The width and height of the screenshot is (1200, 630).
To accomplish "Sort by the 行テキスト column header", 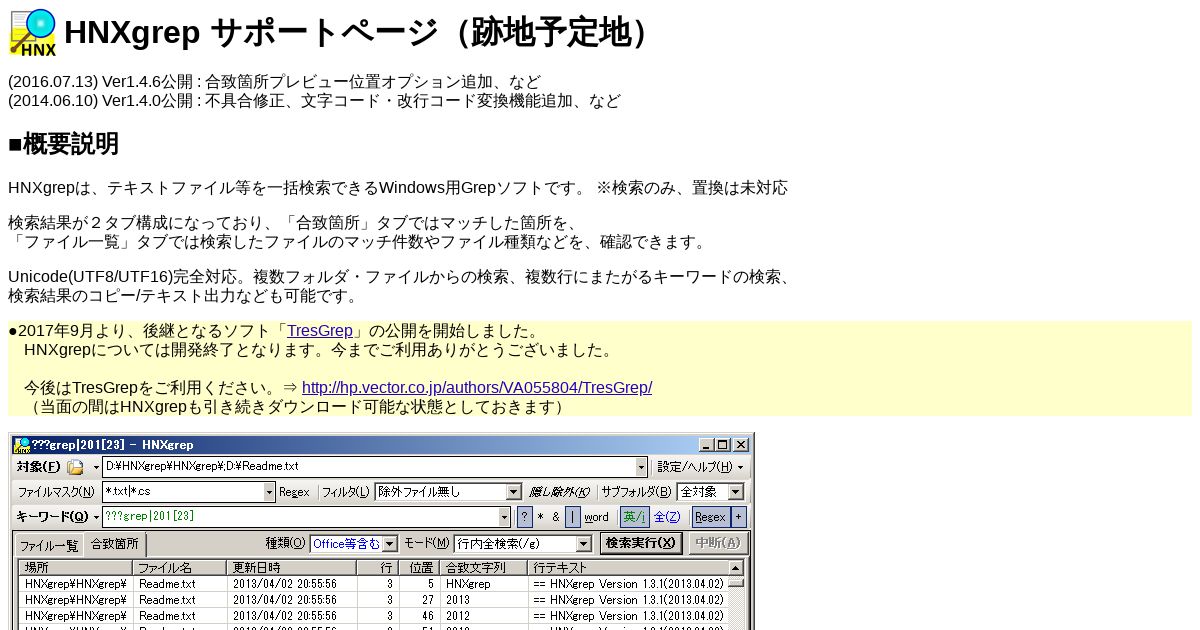I will click(x=627, y=568).
